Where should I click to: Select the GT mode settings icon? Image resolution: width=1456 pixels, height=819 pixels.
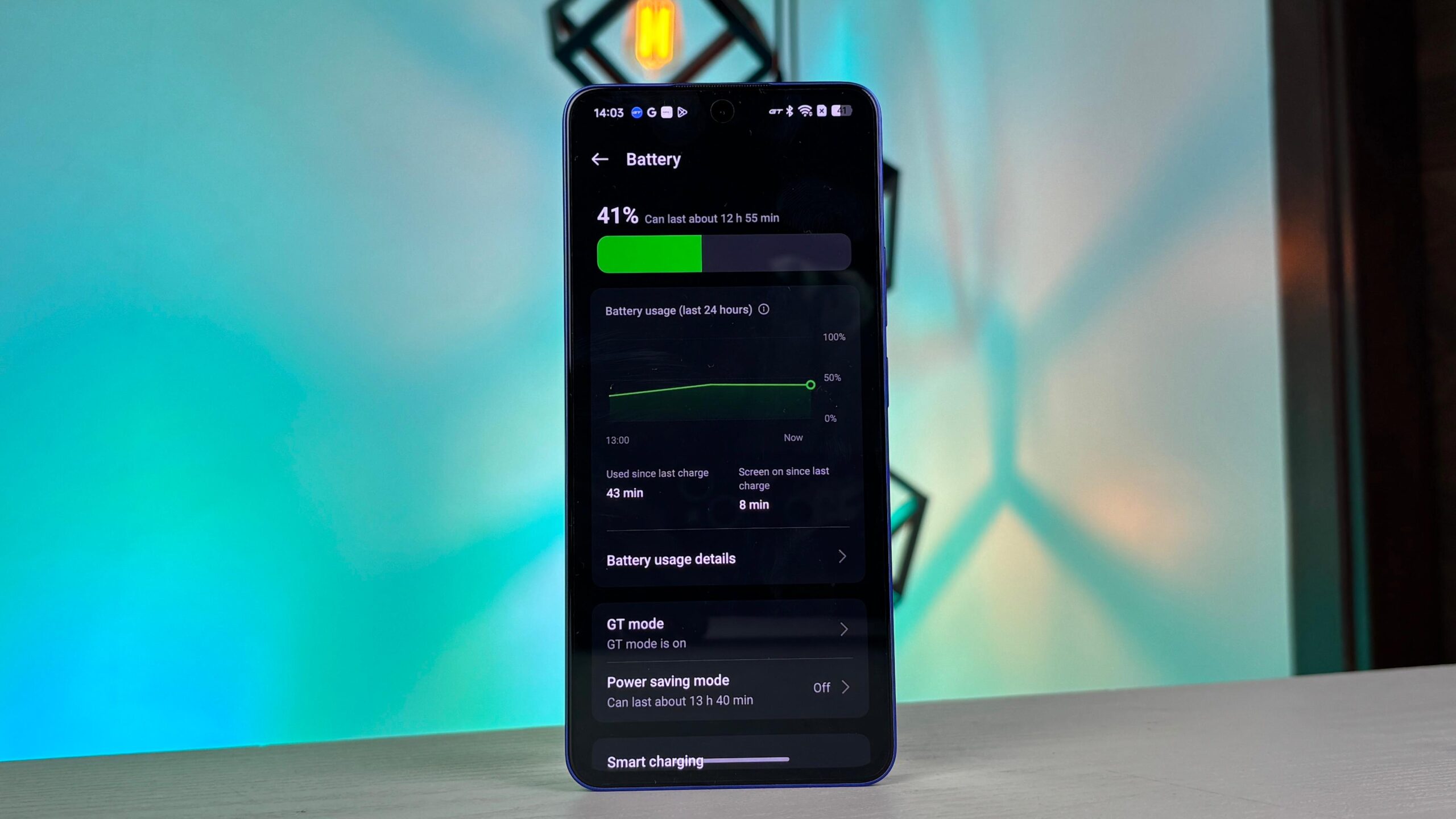tap(844, 630)
